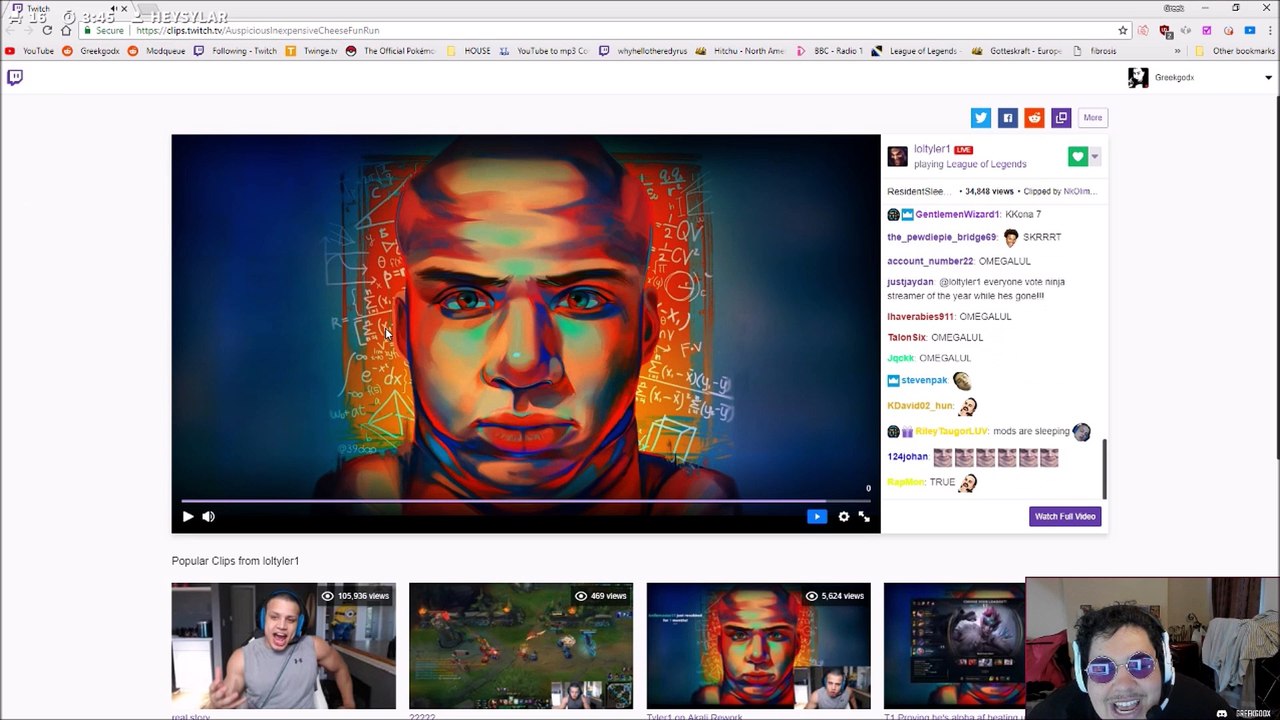Image resolution: width=1280 pixels, height=720 pixels.
Task: Bookmark this page with the star
Action: [1123, 30]
